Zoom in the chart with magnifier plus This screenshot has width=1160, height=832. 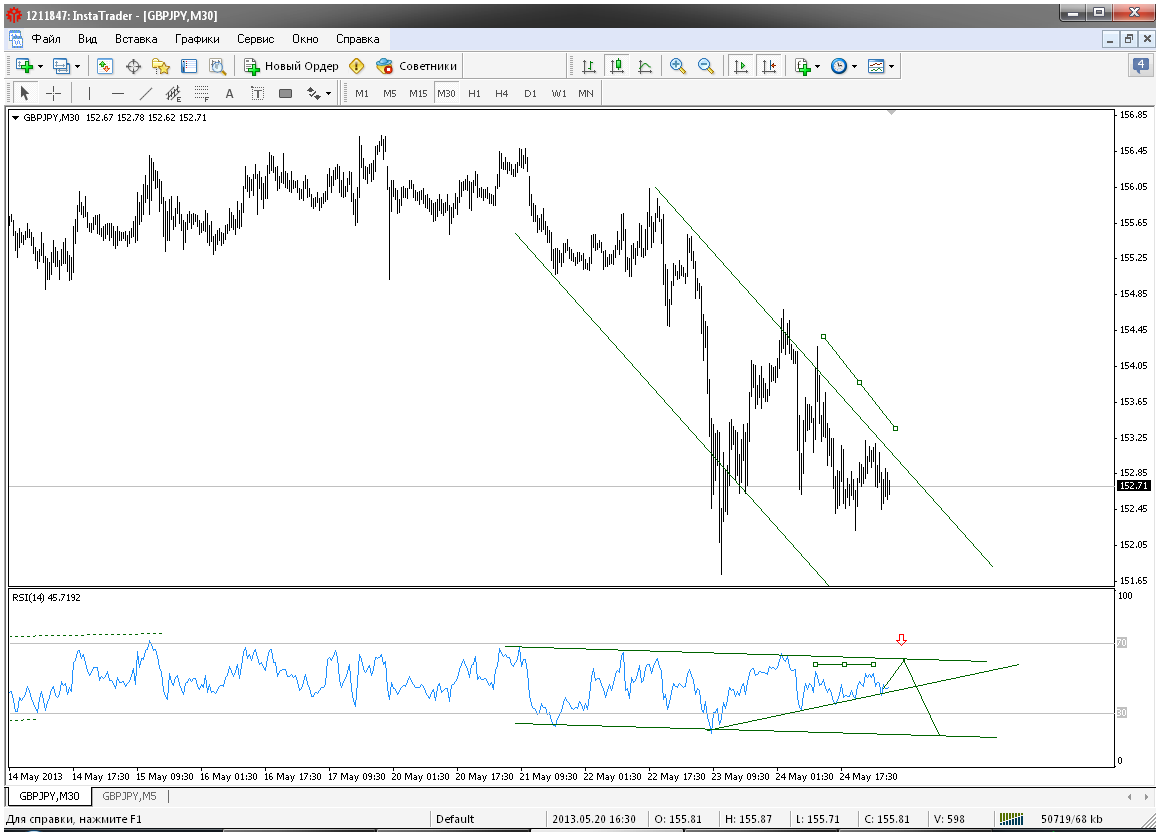(677, 67)
